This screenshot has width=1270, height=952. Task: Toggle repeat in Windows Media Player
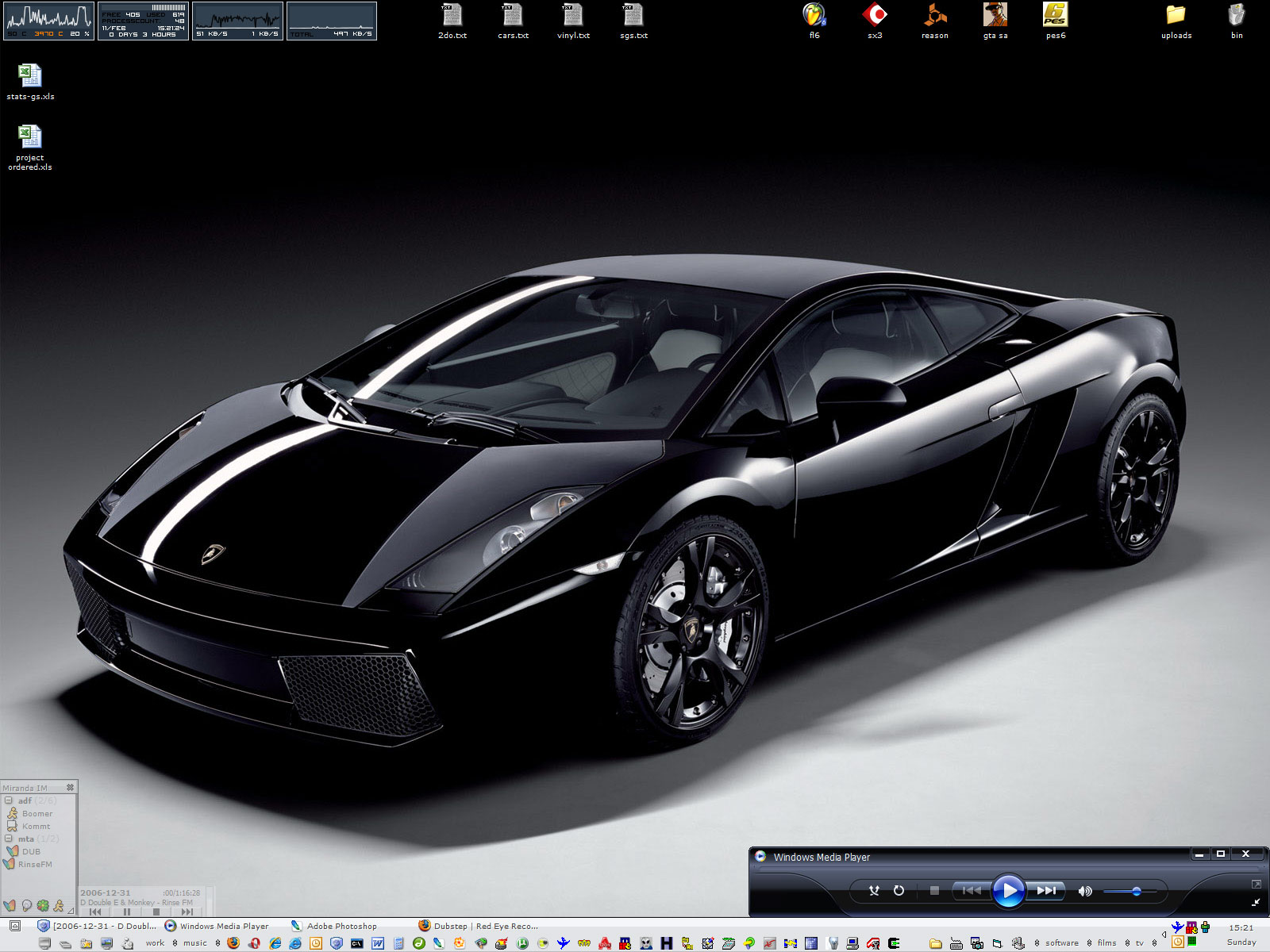tap(899, 891)
